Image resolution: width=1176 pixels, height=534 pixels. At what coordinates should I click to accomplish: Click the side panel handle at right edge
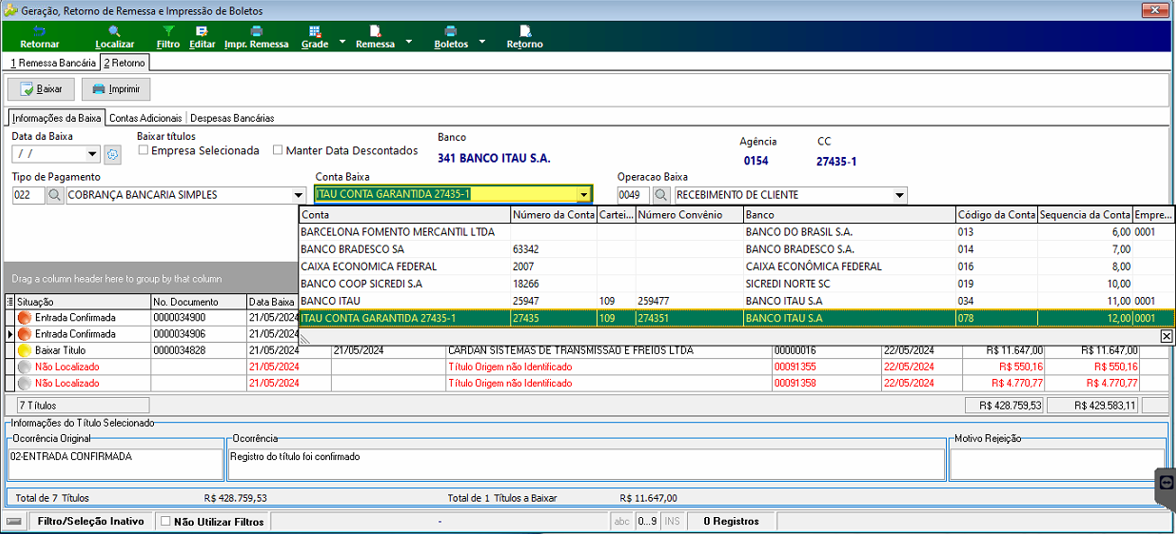(1166, 482)
